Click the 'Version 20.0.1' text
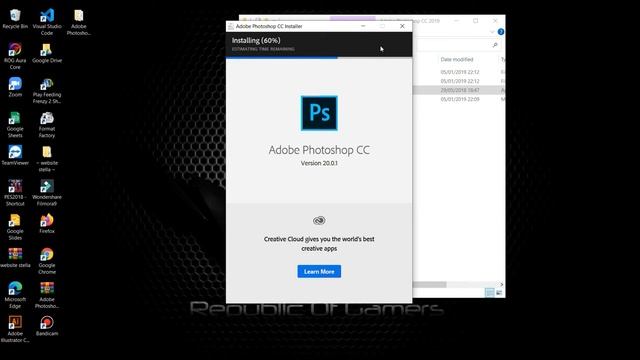640x360 pixels. [319, 163]
